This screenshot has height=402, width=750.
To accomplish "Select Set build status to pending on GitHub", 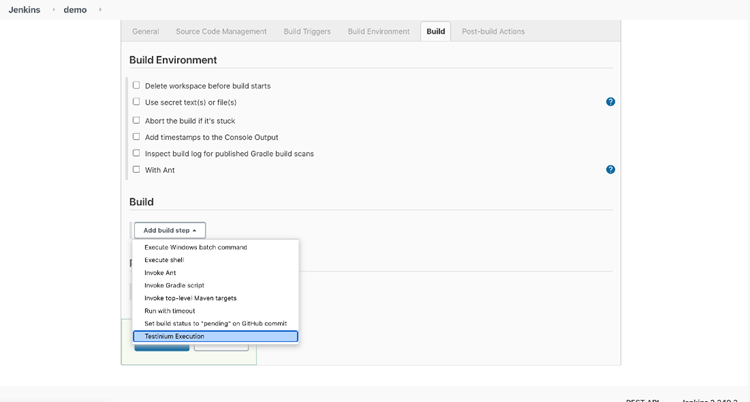I will pos(216,324).
